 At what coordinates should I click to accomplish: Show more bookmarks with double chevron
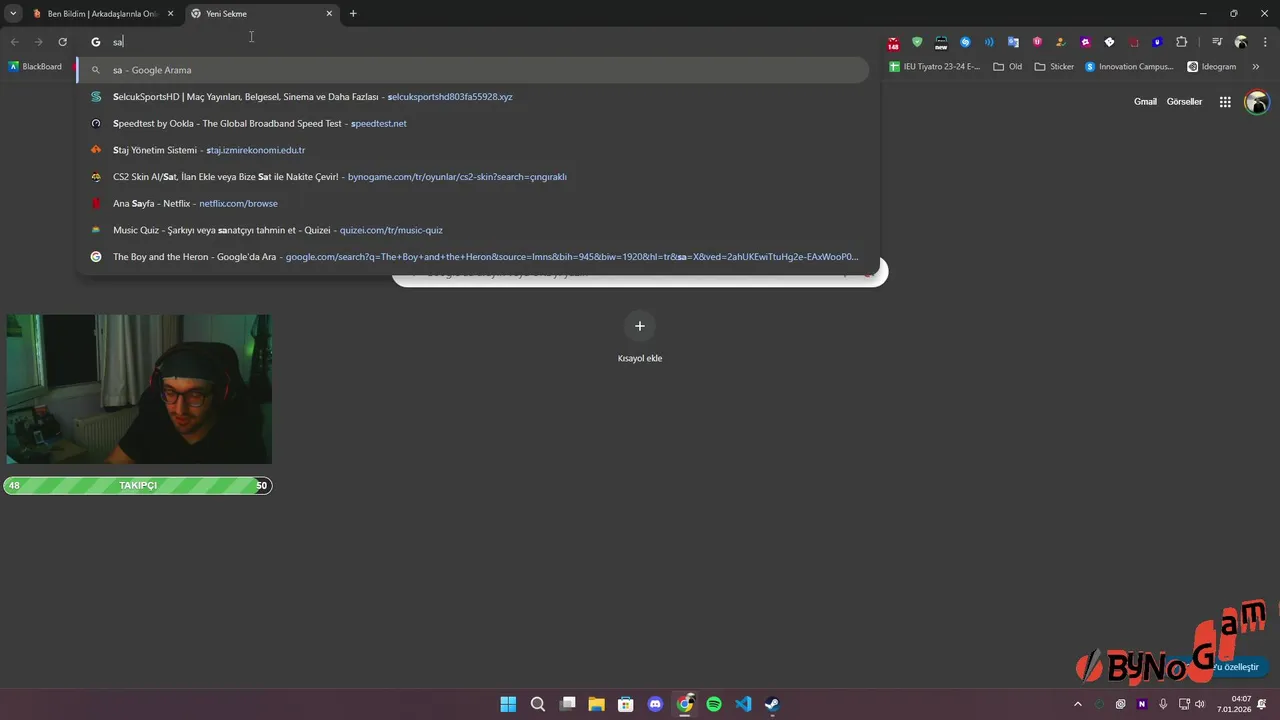1256,67
